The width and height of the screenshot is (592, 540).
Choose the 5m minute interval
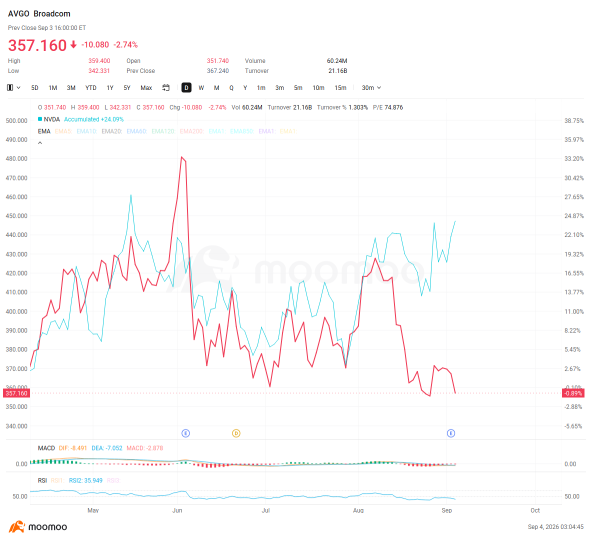coord(298,88)
